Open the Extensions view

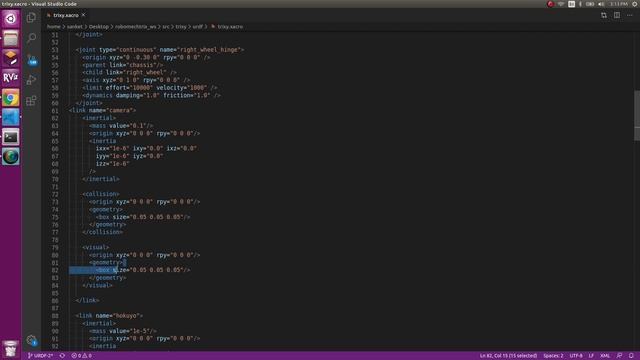click(31, 100)
